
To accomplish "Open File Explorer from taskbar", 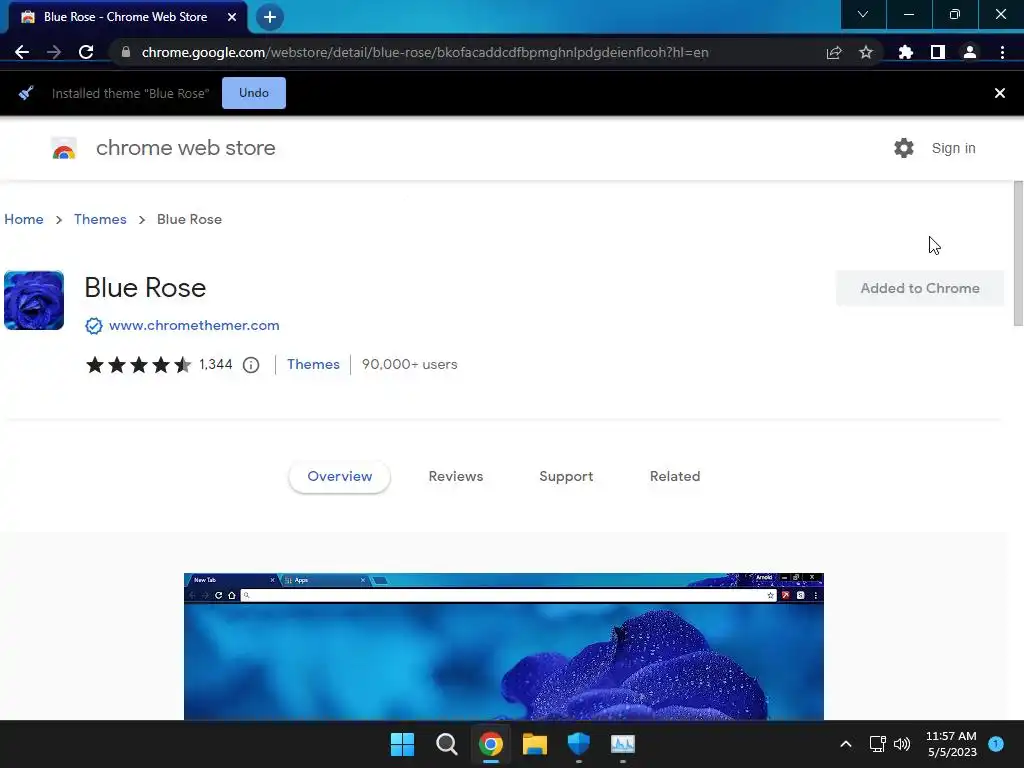I will point(534,744).
